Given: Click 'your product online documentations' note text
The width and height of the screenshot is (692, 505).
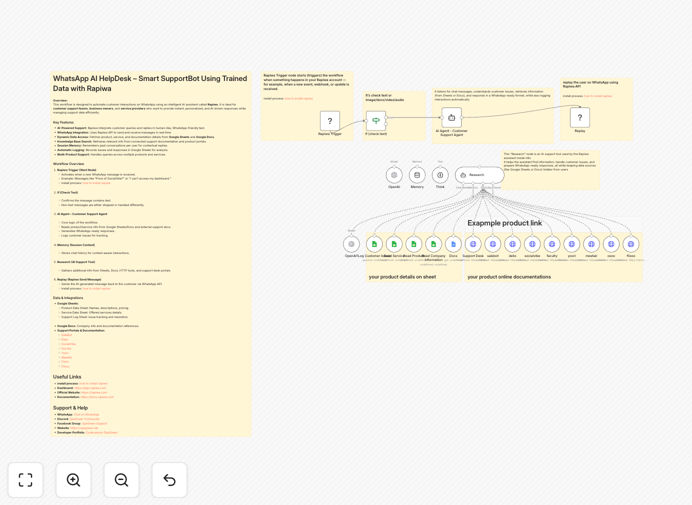Looking at the screenshot, I should pyautogui.click(x=509, y=277).
